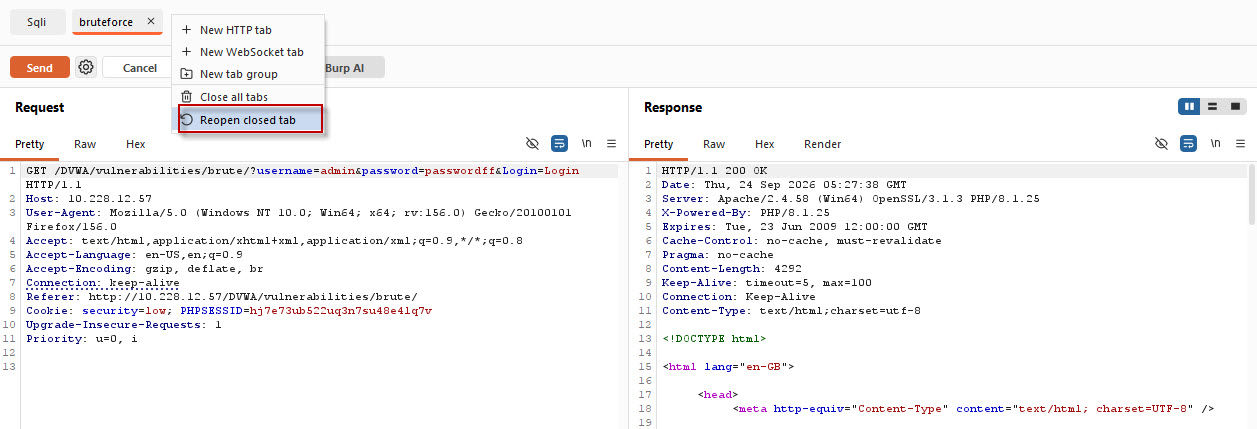
Task: Click the '<html lang="en-GB">' response line
Action: tap(728, 367)
